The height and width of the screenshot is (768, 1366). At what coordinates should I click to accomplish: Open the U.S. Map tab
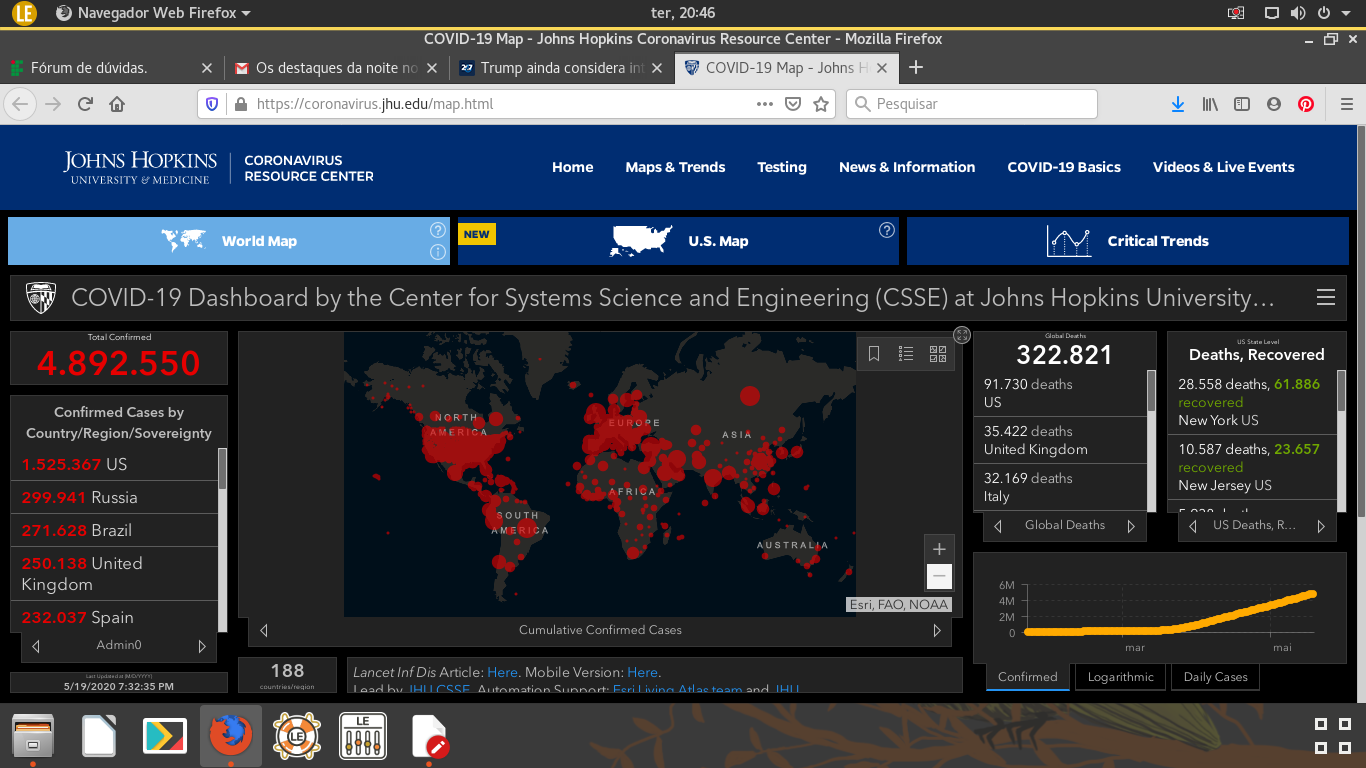point(678,241)
